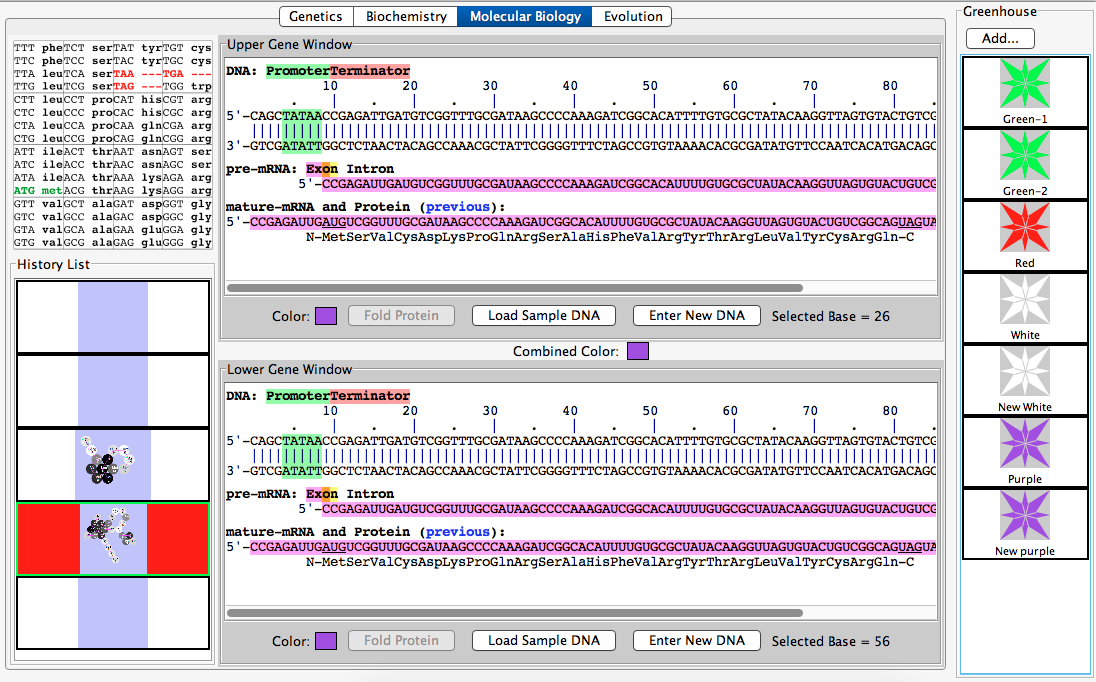Choose the White flower icon
The height and width of the screenshot is (682, 1096).
(x=1024, y=300)
